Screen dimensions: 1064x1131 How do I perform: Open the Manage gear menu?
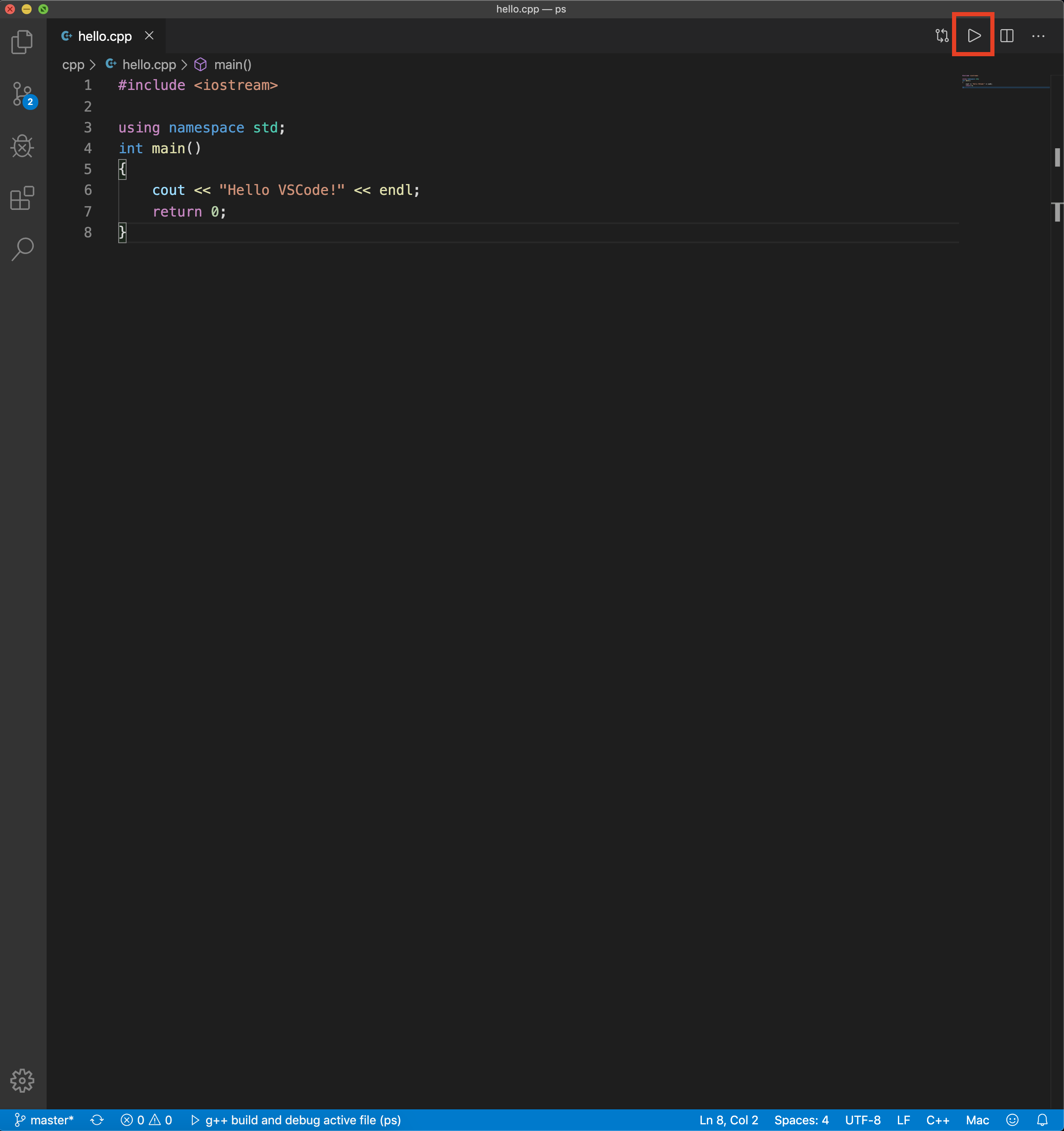point(22,1081)
